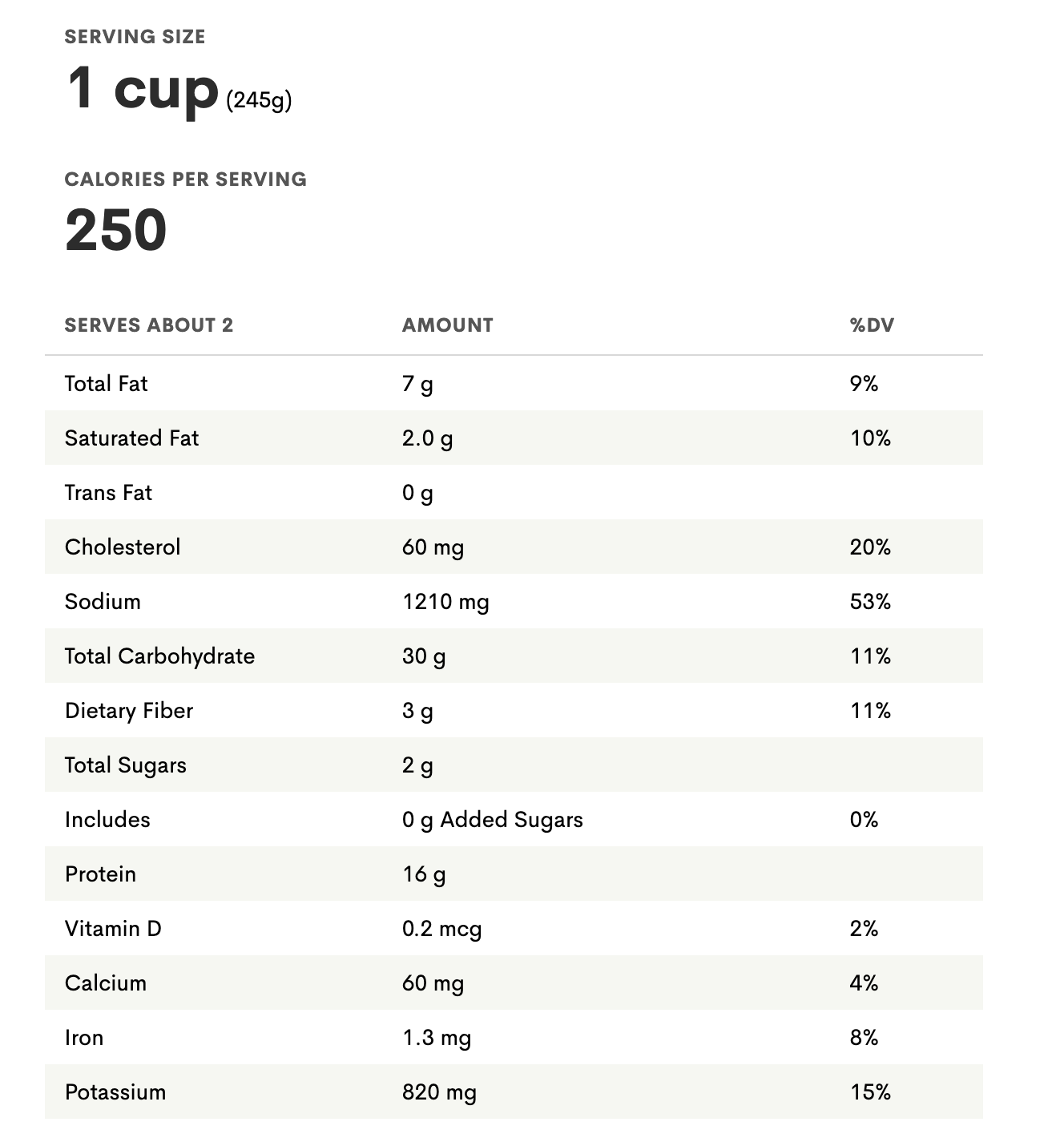Select the Calcium 60 mg amount
The width and height of the screenshot is (1064, 1146).
[433, 983]
